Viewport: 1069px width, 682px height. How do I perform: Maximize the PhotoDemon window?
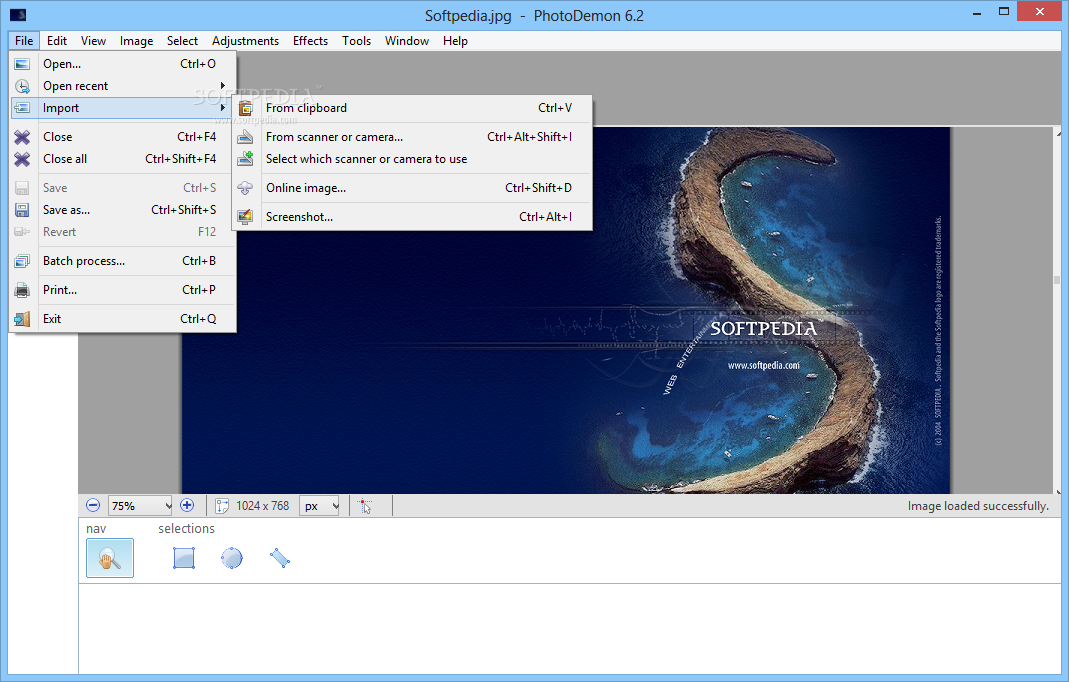pyautogui.click(x=1004, y=12)
